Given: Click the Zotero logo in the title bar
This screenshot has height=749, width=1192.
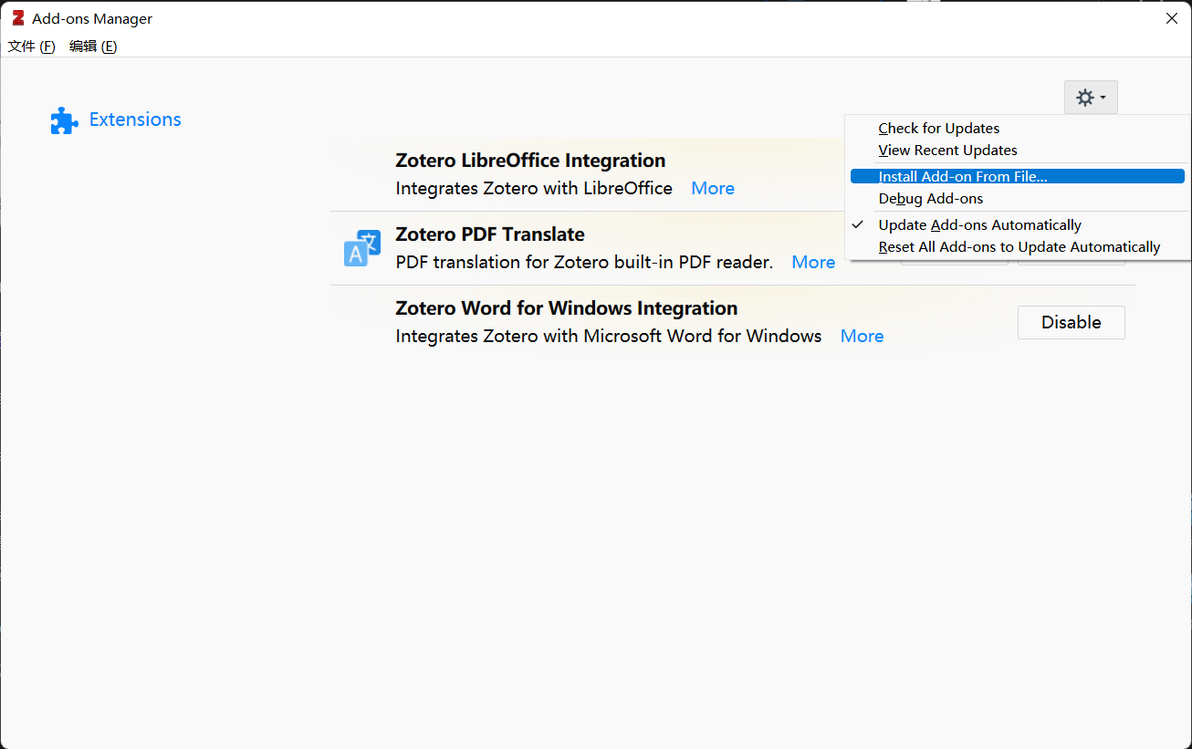Looking at the screenshot, I should point(18,18).
